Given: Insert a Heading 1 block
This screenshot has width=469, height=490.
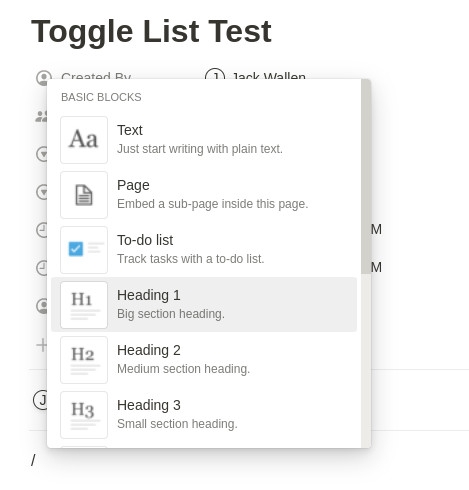Looking at the screenshot, I should click(x=204, y=304).
